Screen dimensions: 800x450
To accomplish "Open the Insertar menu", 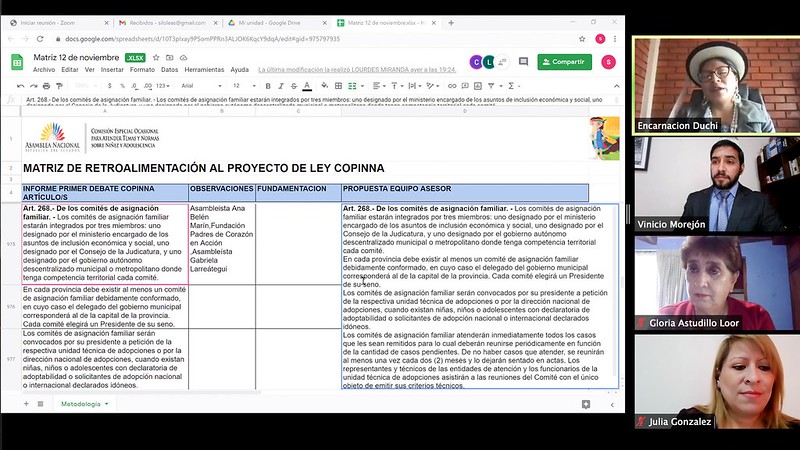I will point(112,69).
